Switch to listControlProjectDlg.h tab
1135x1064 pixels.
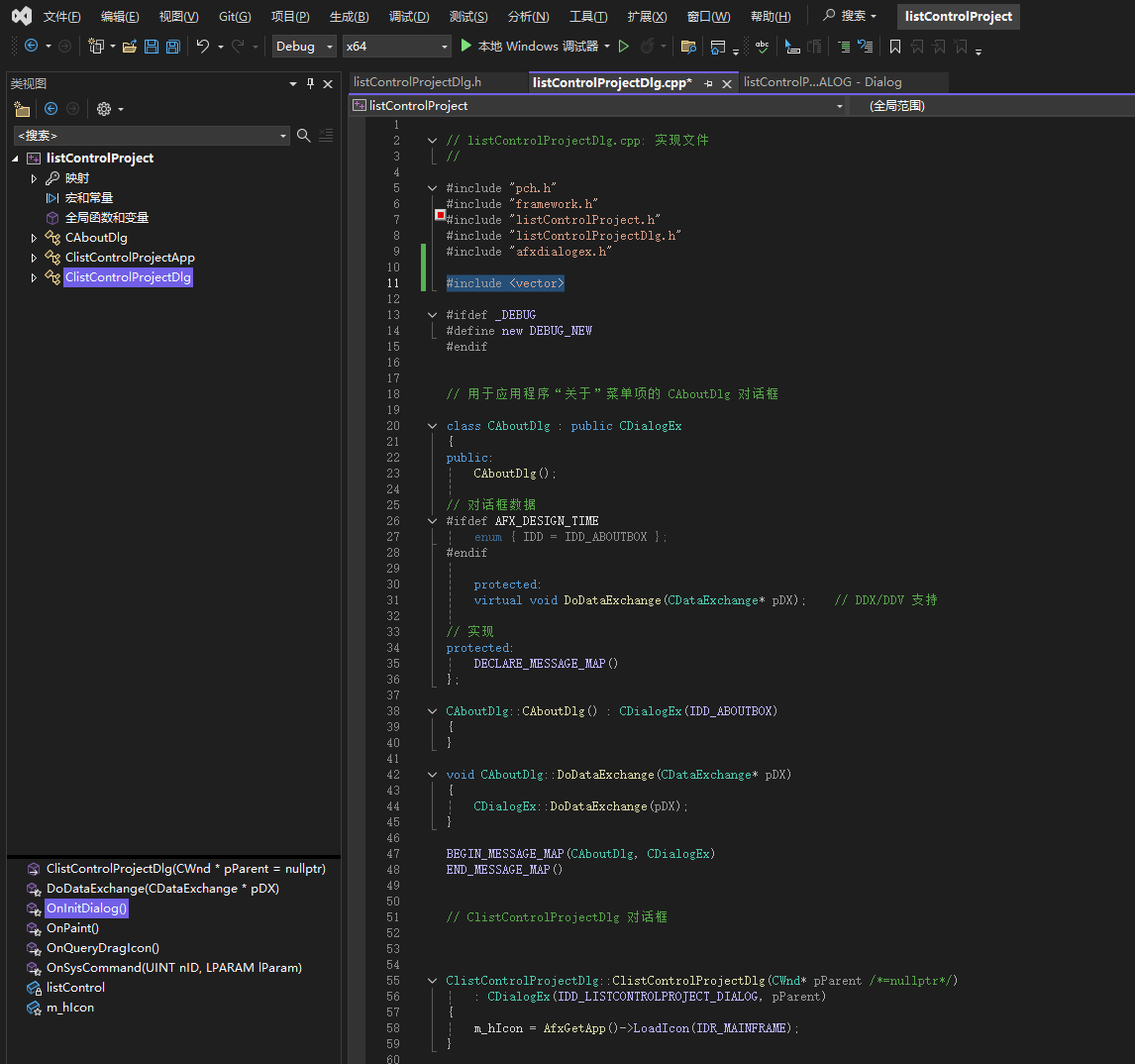pos(417,82)
